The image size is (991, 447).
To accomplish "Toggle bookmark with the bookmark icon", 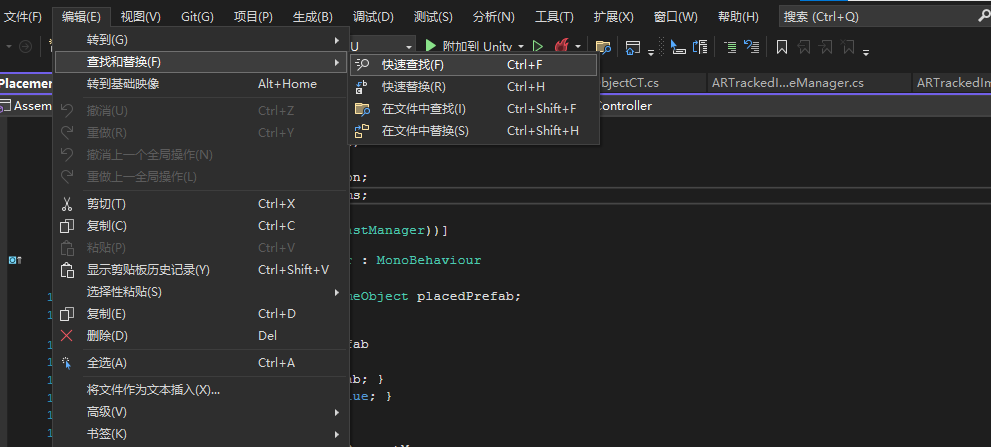I will pyautogui.click(x=782, y=47).
